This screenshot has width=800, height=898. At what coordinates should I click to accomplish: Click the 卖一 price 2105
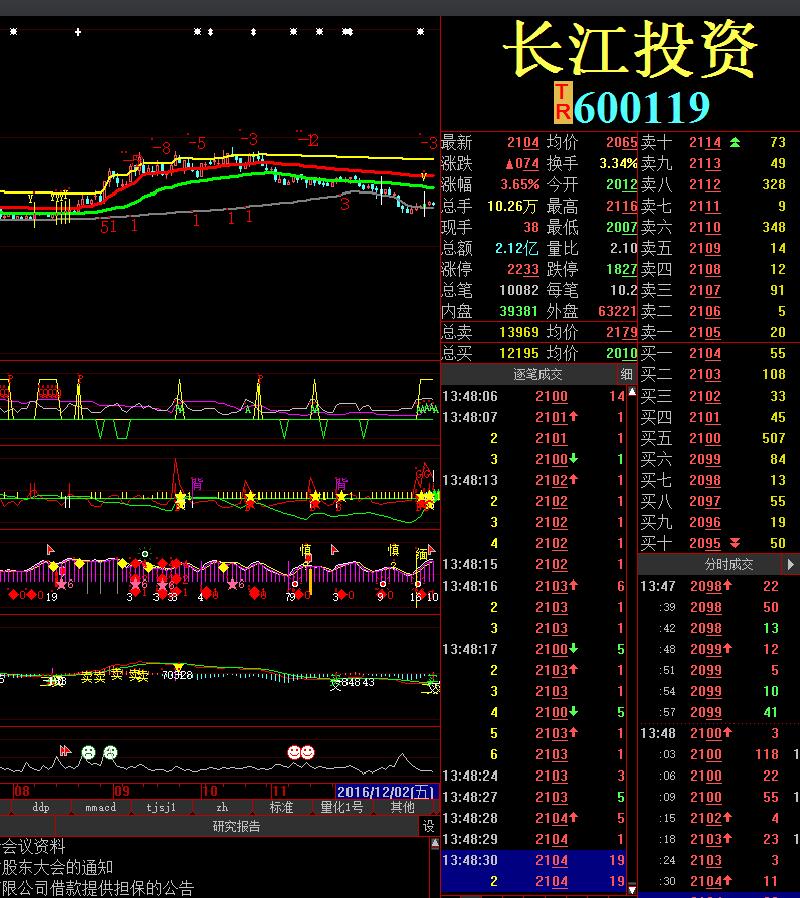(x=705, y=332)
